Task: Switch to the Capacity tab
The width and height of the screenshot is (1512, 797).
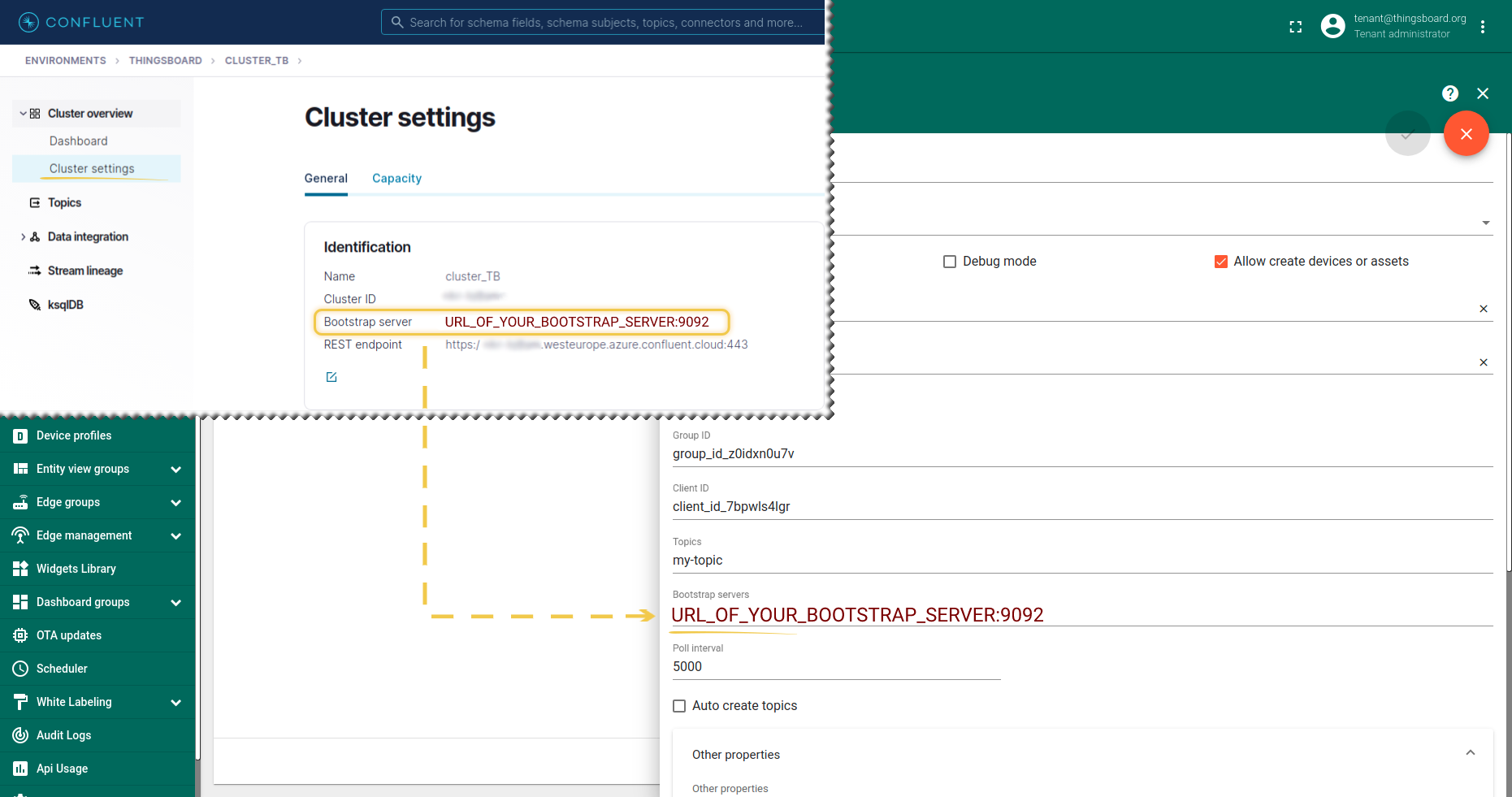Action: (396, 179)
